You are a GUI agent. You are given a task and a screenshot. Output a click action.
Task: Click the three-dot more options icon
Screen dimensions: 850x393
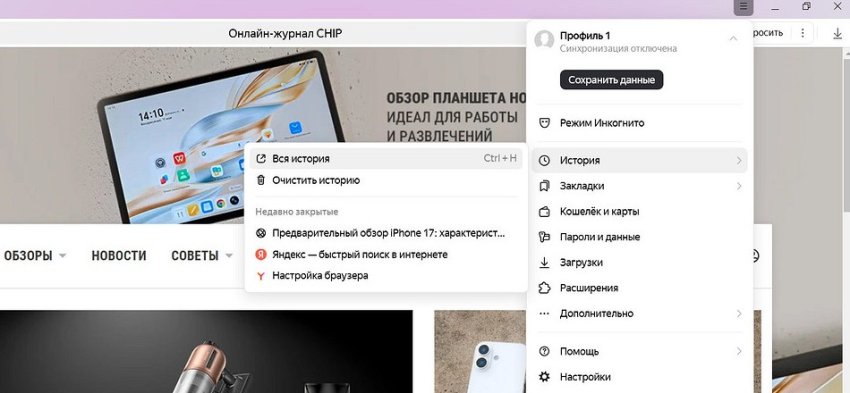point(803,33)
